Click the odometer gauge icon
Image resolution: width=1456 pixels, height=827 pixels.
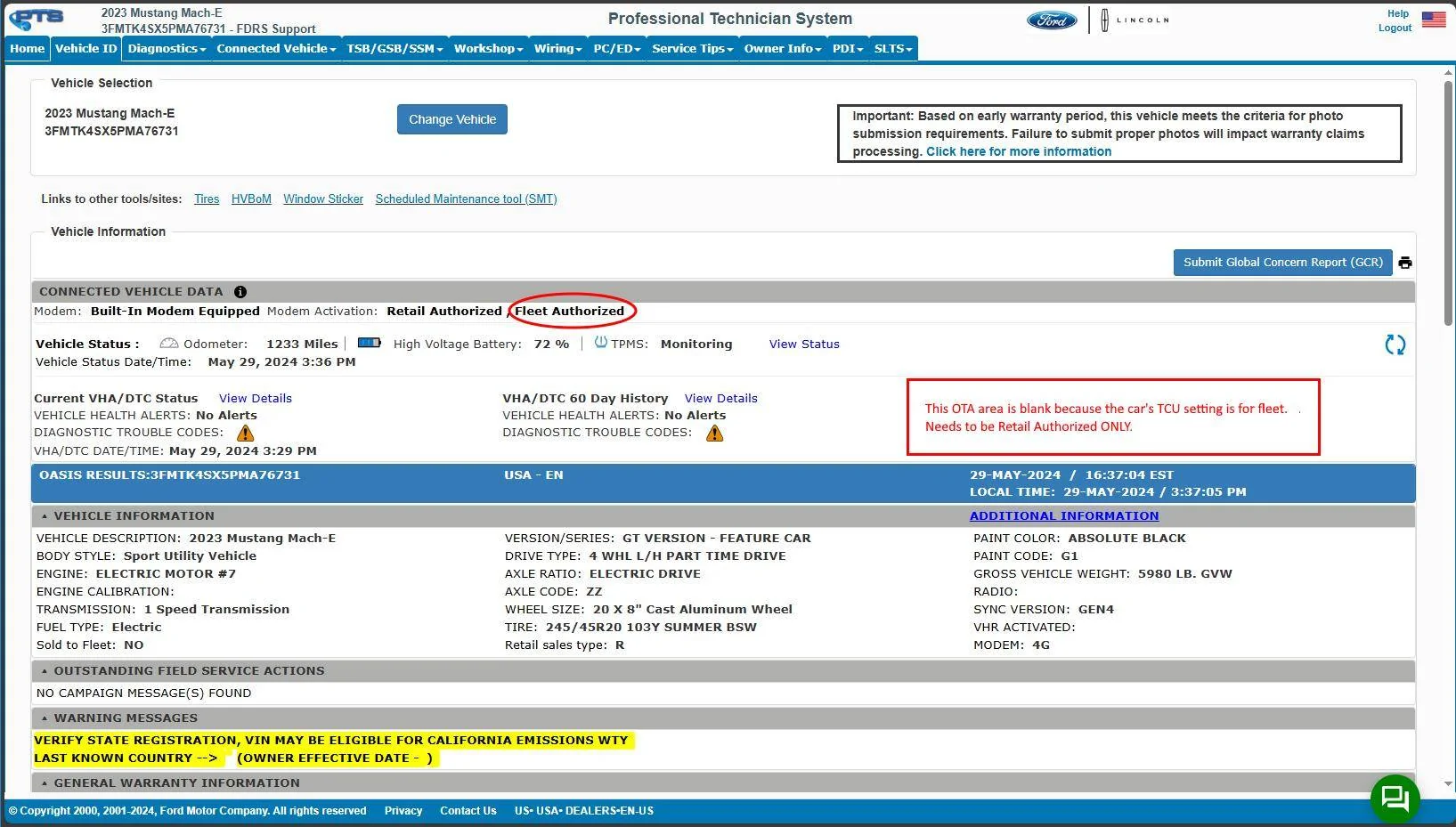[169, 344]
